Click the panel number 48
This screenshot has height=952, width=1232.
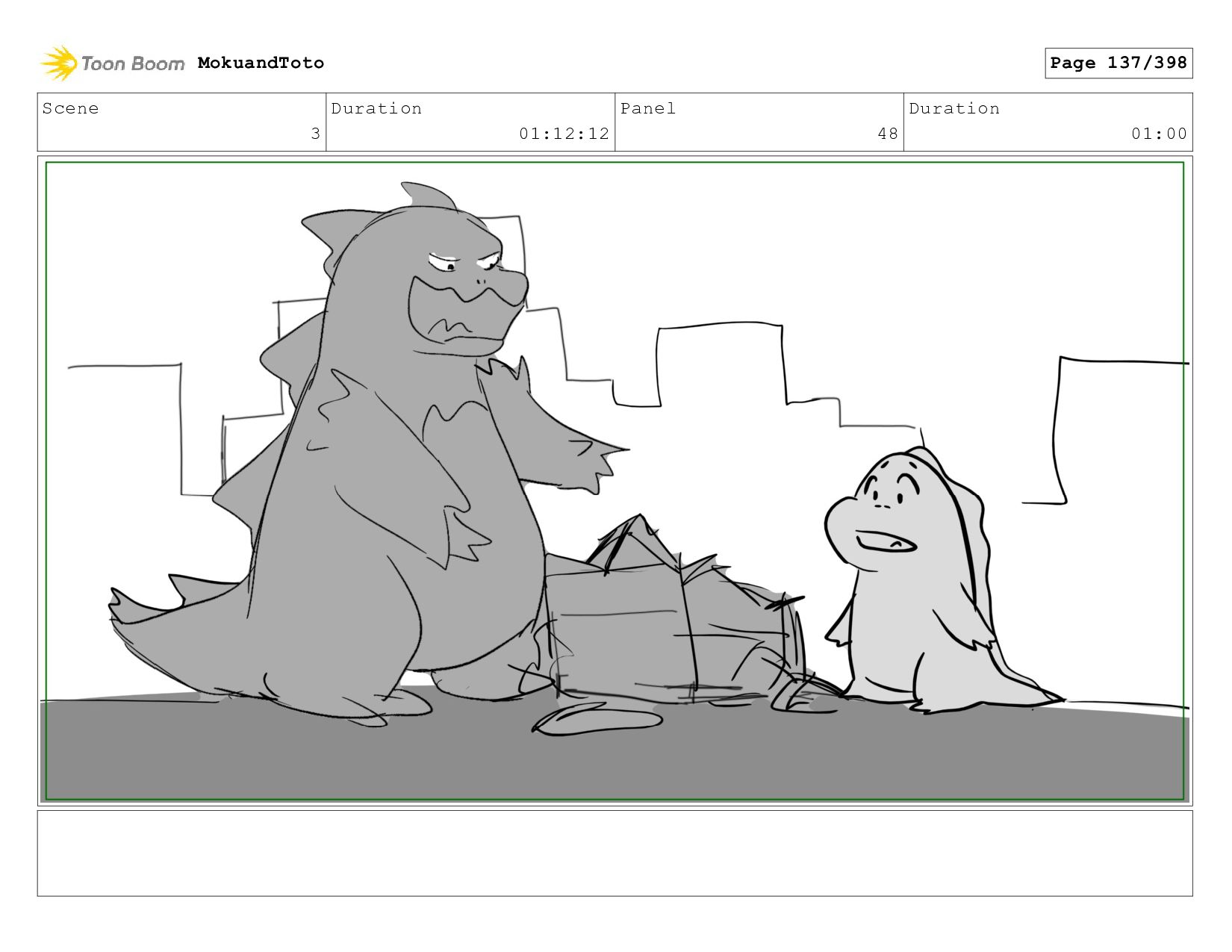pos(888,134)
